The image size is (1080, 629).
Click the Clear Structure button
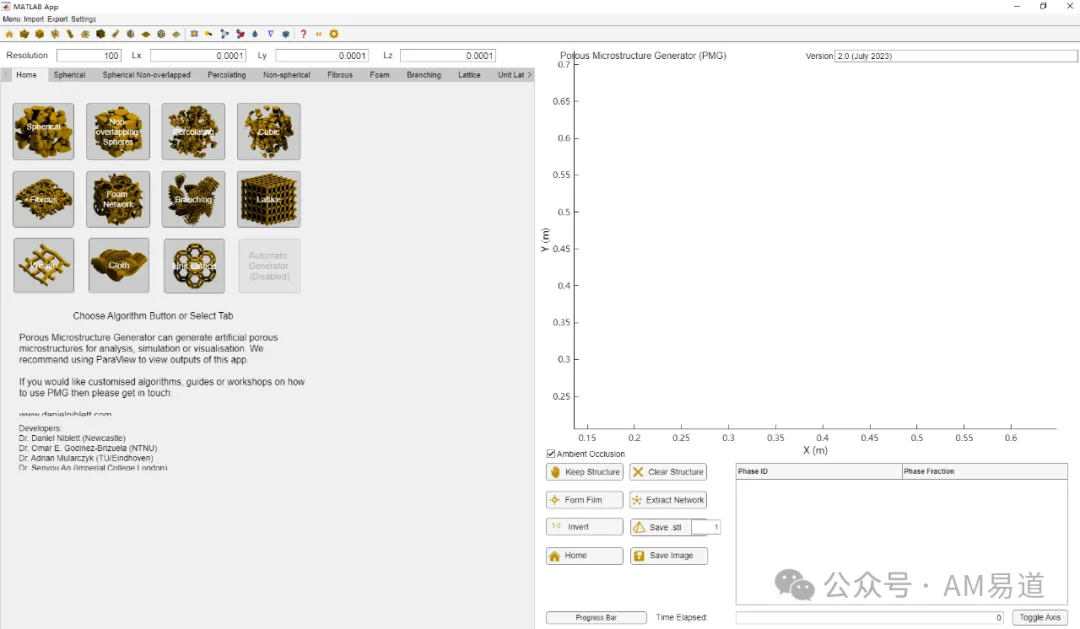tap(668, 472)
